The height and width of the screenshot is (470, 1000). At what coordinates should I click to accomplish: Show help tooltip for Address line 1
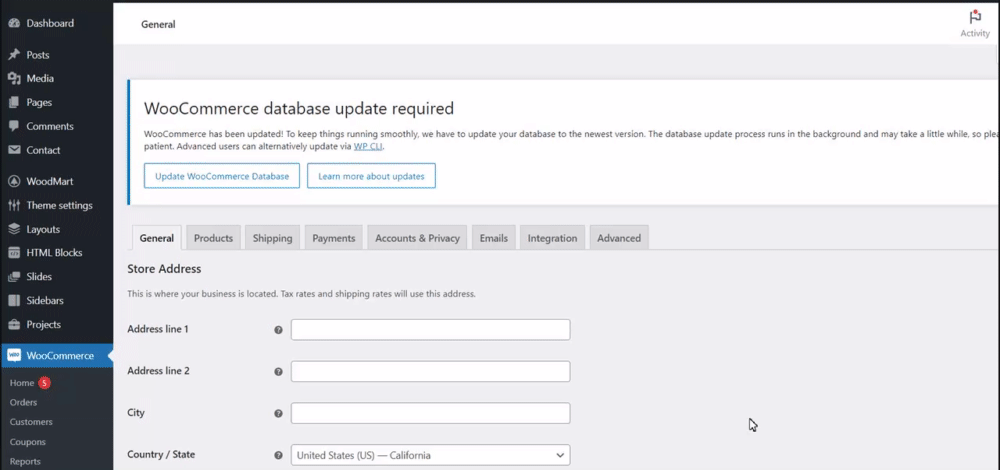tap(278, 330)
